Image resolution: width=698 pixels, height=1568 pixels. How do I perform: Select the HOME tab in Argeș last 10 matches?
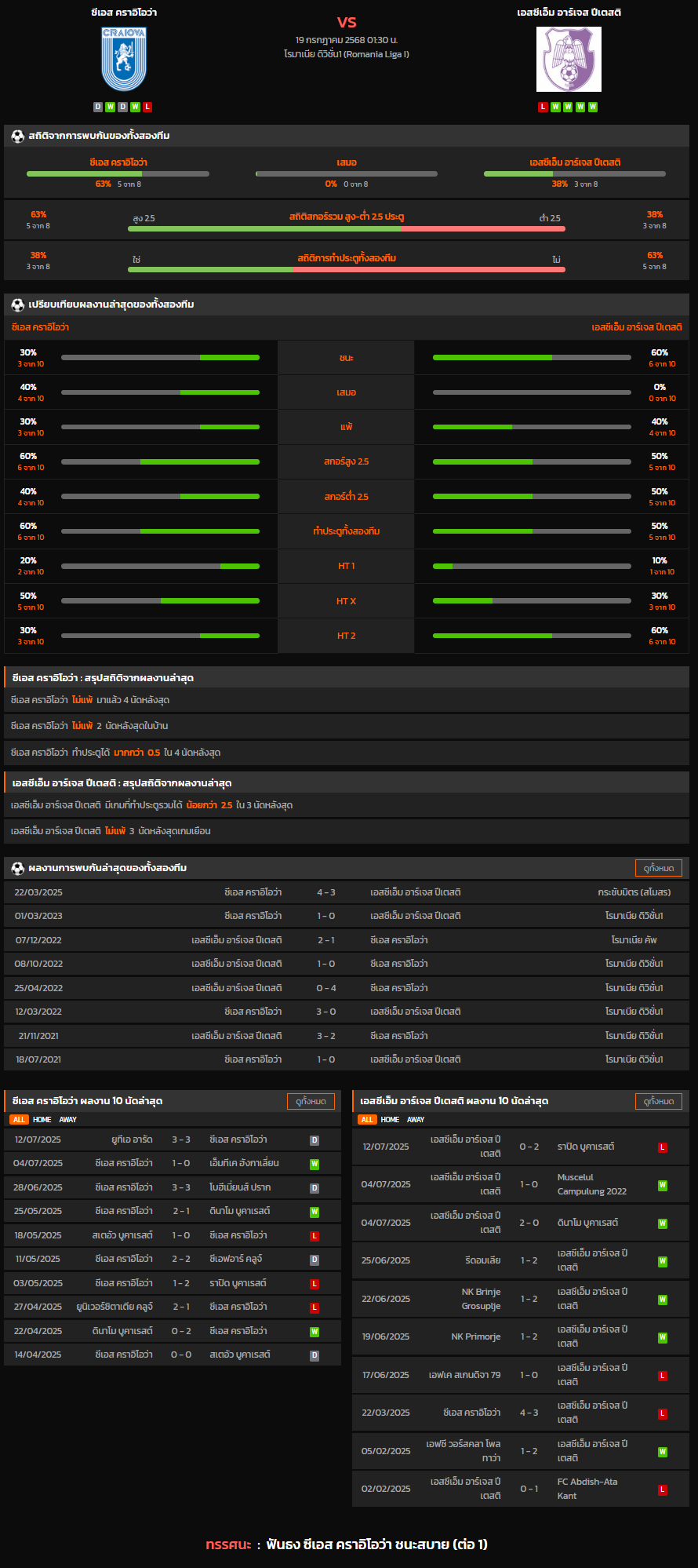(x=390, y=1120)
